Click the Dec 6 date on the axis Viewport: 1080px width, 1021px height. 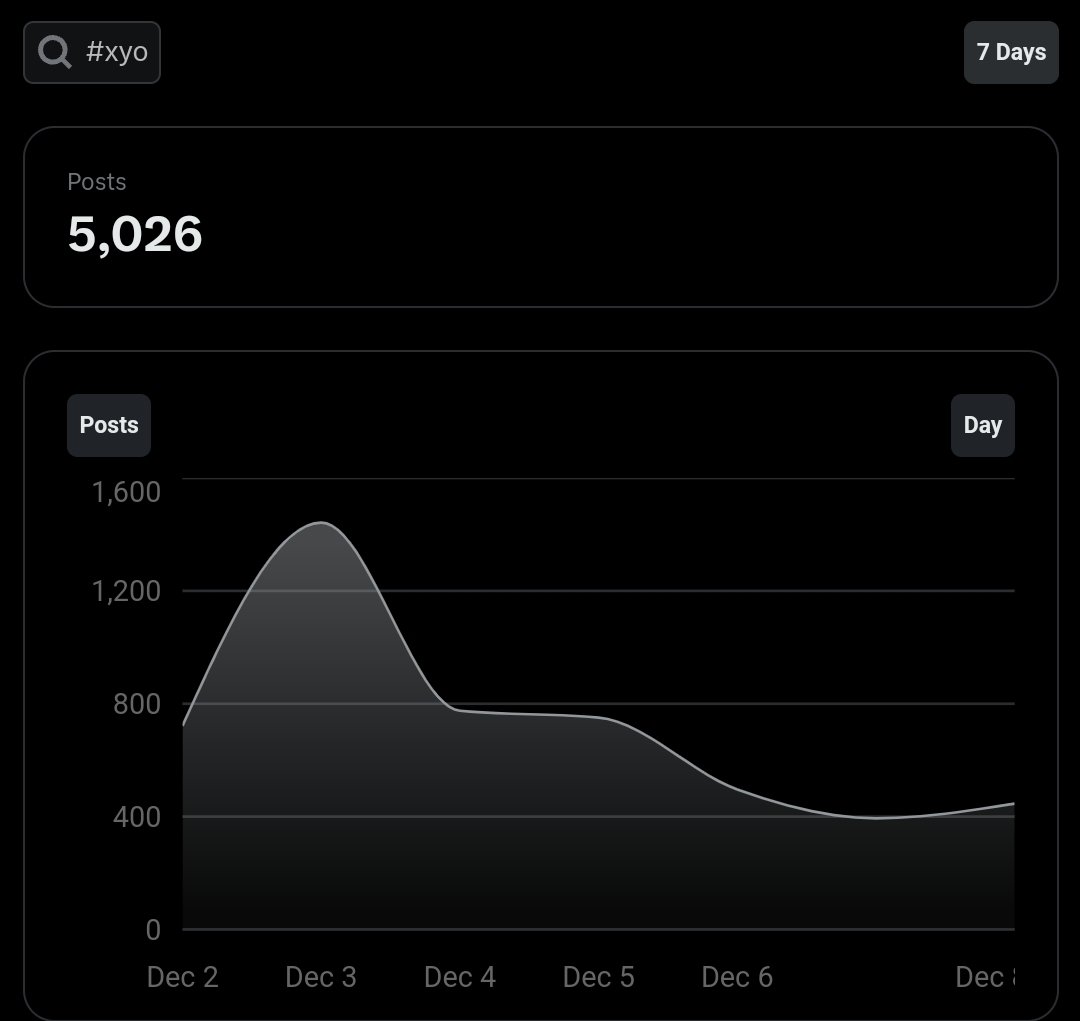point(736,977)
